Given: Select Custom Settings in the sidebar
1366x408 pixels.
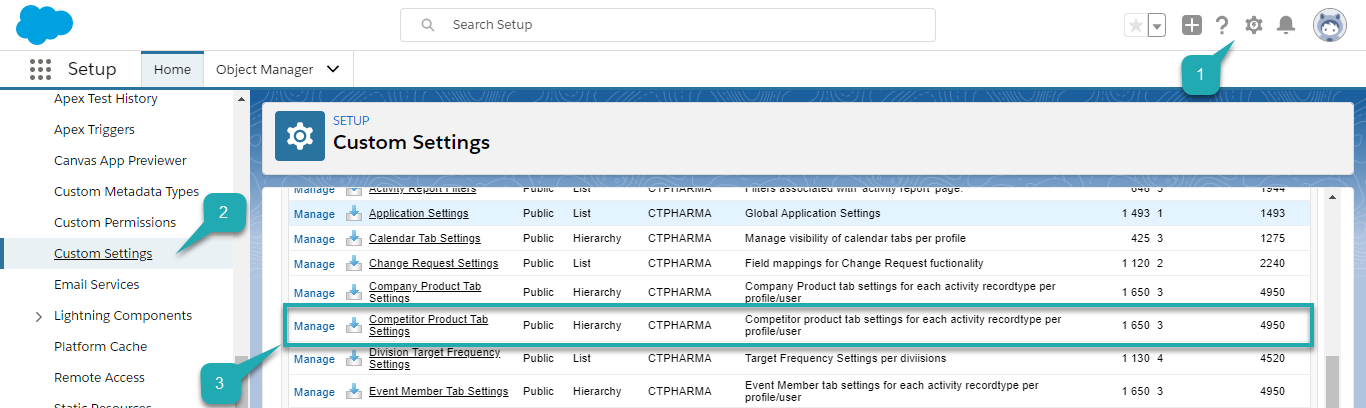Looking at the screenshot, I should pyautogui.click(x=103, y=253).
